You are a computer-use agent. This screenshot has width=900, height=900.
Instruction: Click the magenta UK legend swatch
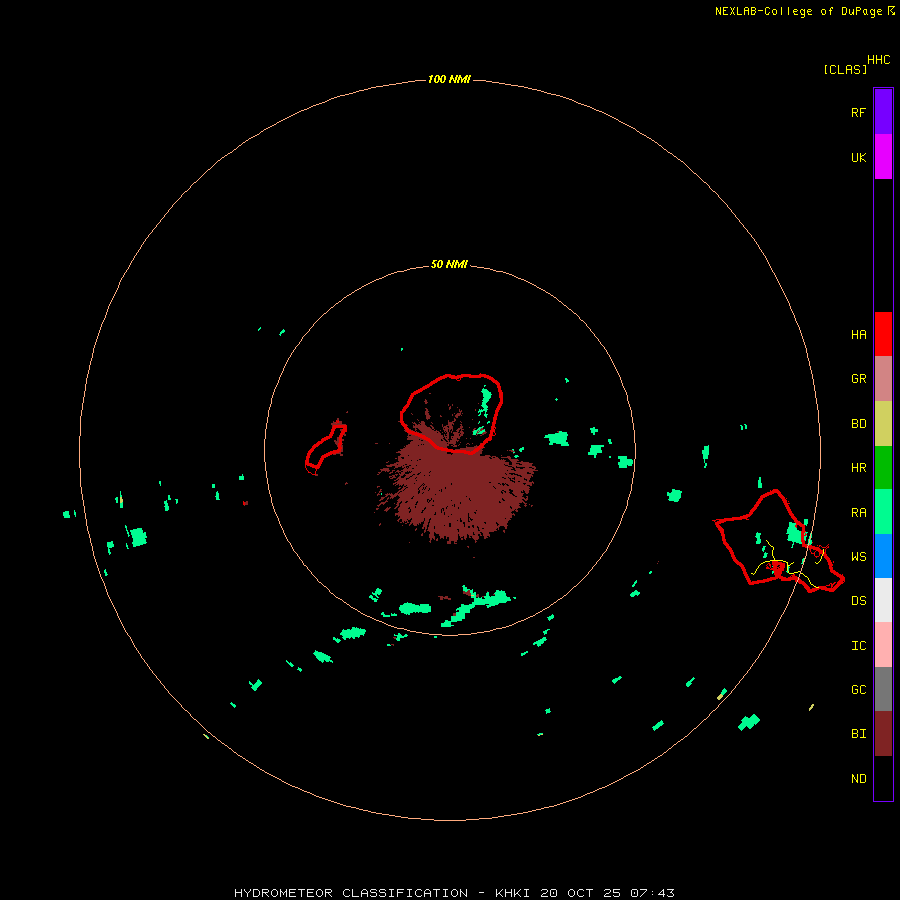click(x=883, y=157)
